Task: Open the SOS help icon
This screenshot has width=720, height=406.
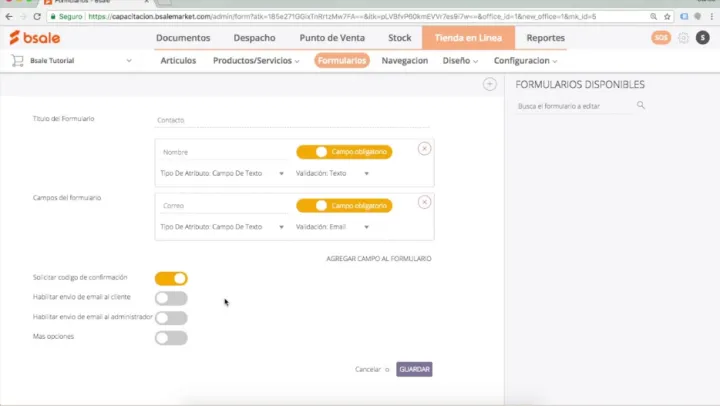Action: [x=660, y=38]
